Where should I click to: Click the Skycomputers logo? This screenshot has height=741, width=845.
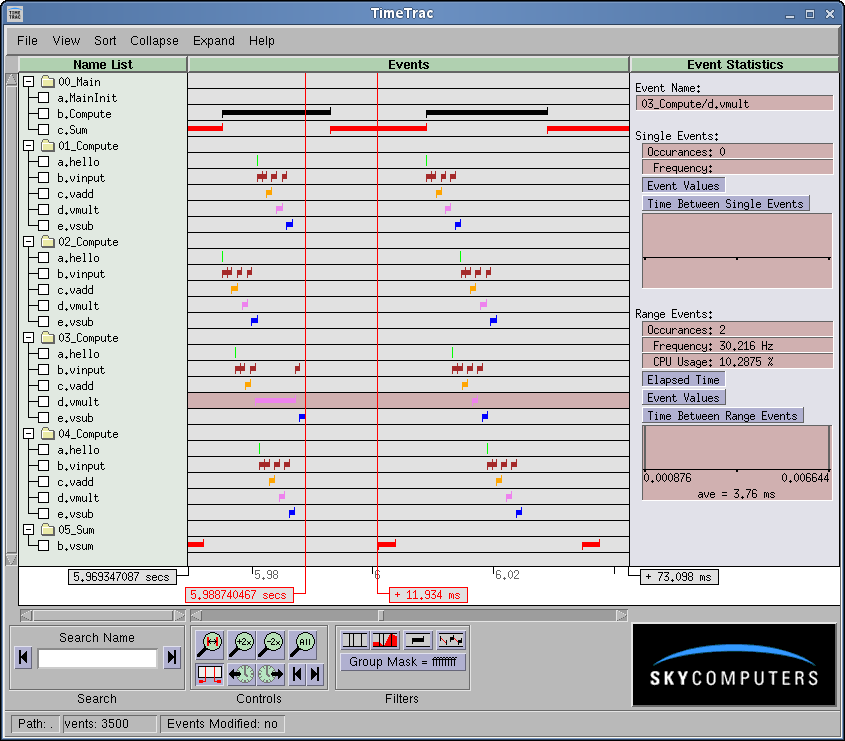tap(733, 665)
